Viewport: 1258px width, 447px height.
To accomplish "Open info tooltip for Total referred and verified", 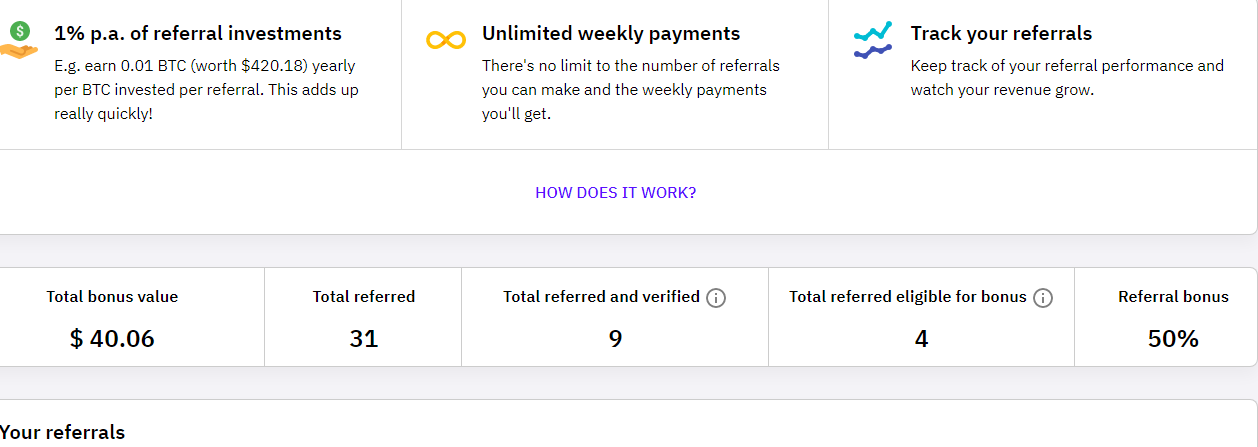I will [716, 298].
